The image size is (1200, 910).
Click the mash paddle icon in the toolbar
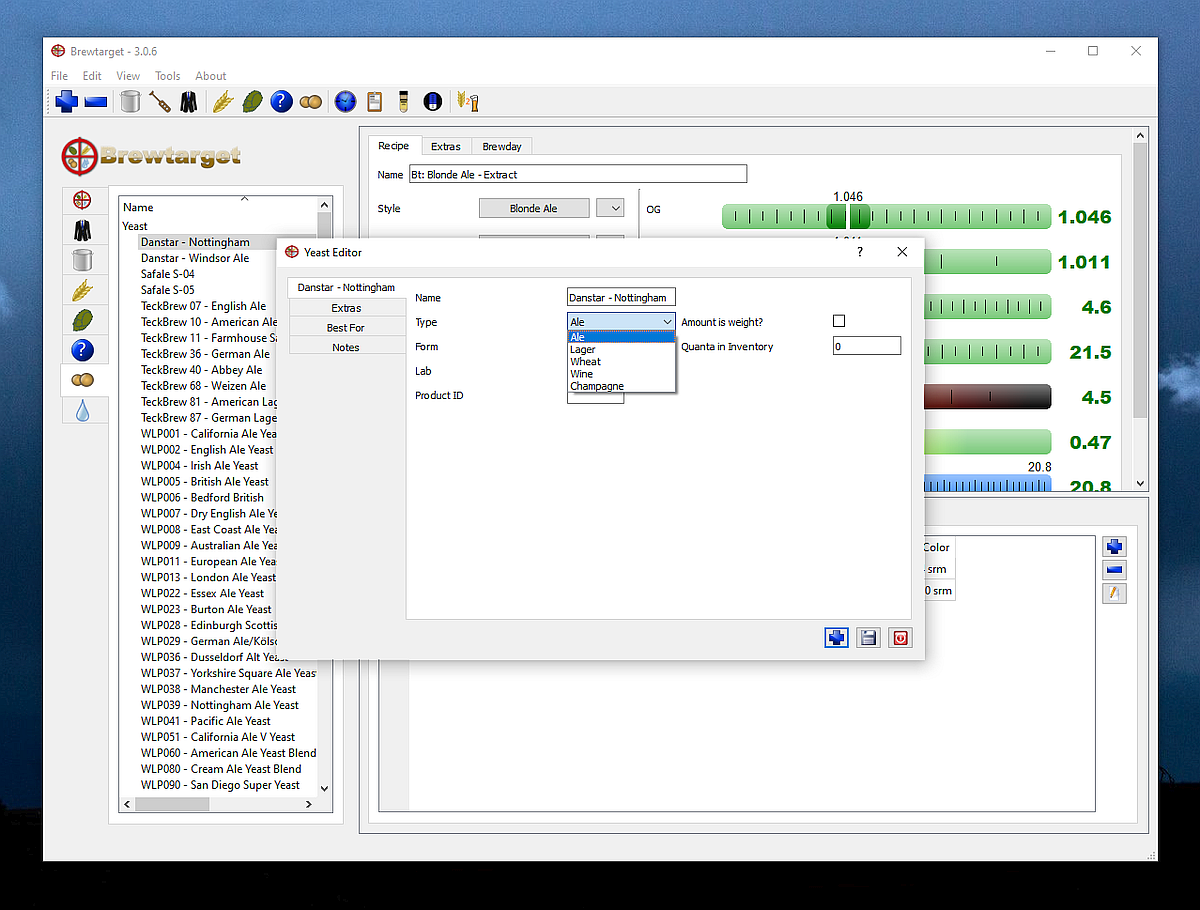coord(160,101)
